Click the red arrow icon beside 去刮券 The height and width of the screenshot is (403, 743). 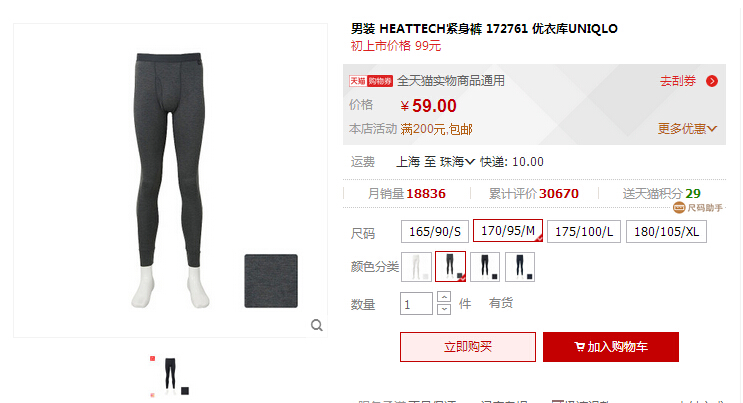click(711, 81)
